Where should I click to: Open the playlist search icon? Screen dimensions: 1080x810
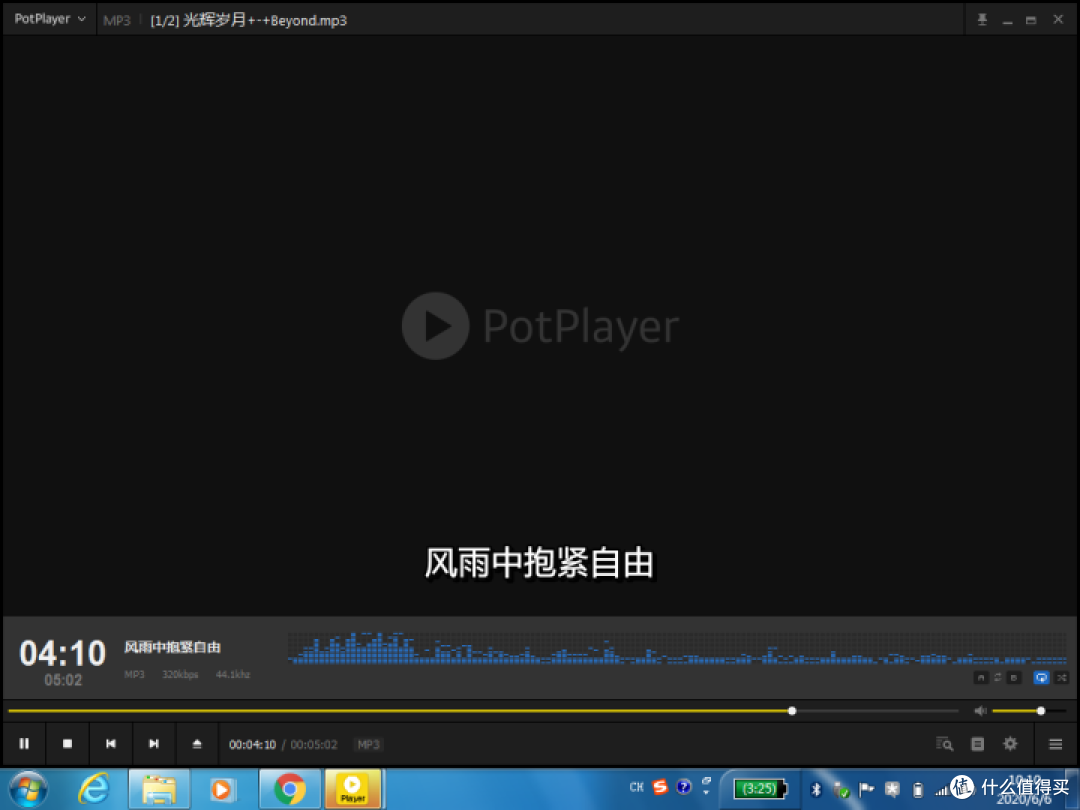[x=944, y=744]
